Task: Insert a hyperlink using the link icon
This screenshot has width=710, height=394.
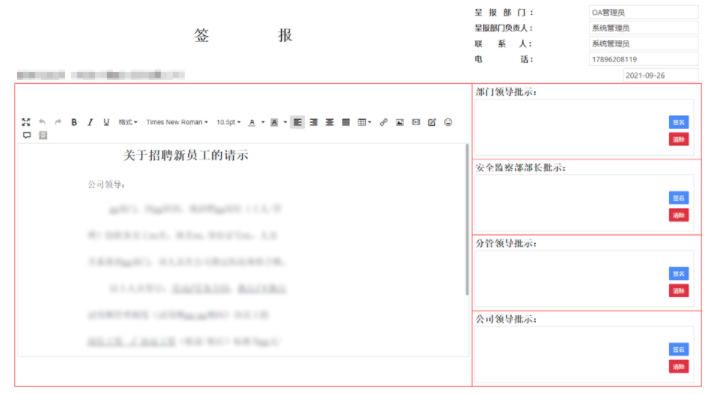Action: [384, 122]
